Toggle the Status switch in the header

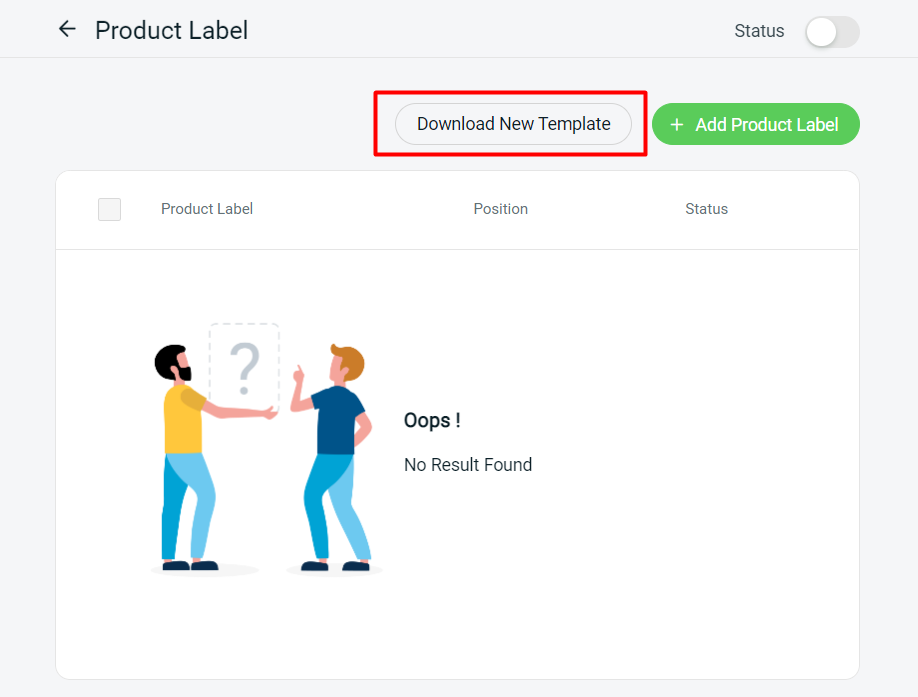832,32
